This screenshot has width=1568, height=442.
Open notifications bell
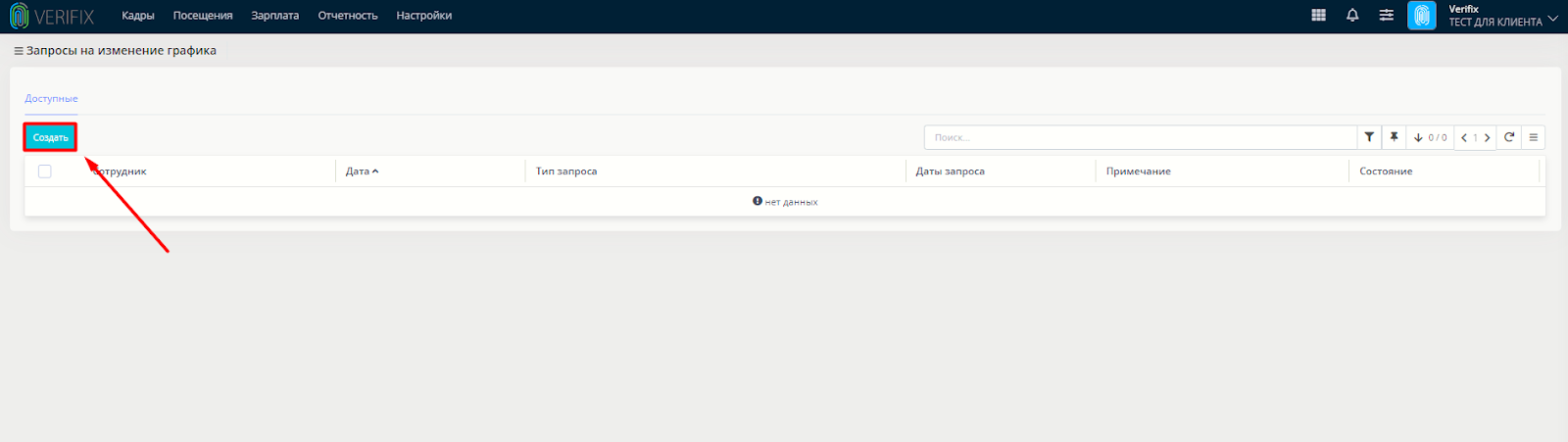click(1352, 15)
